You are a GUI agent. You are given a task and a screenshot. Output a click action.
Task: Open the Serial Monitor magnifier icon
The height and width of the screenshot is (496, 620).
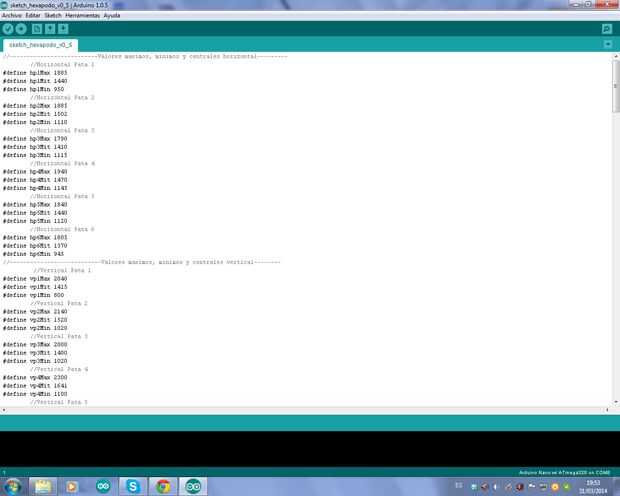607,29
